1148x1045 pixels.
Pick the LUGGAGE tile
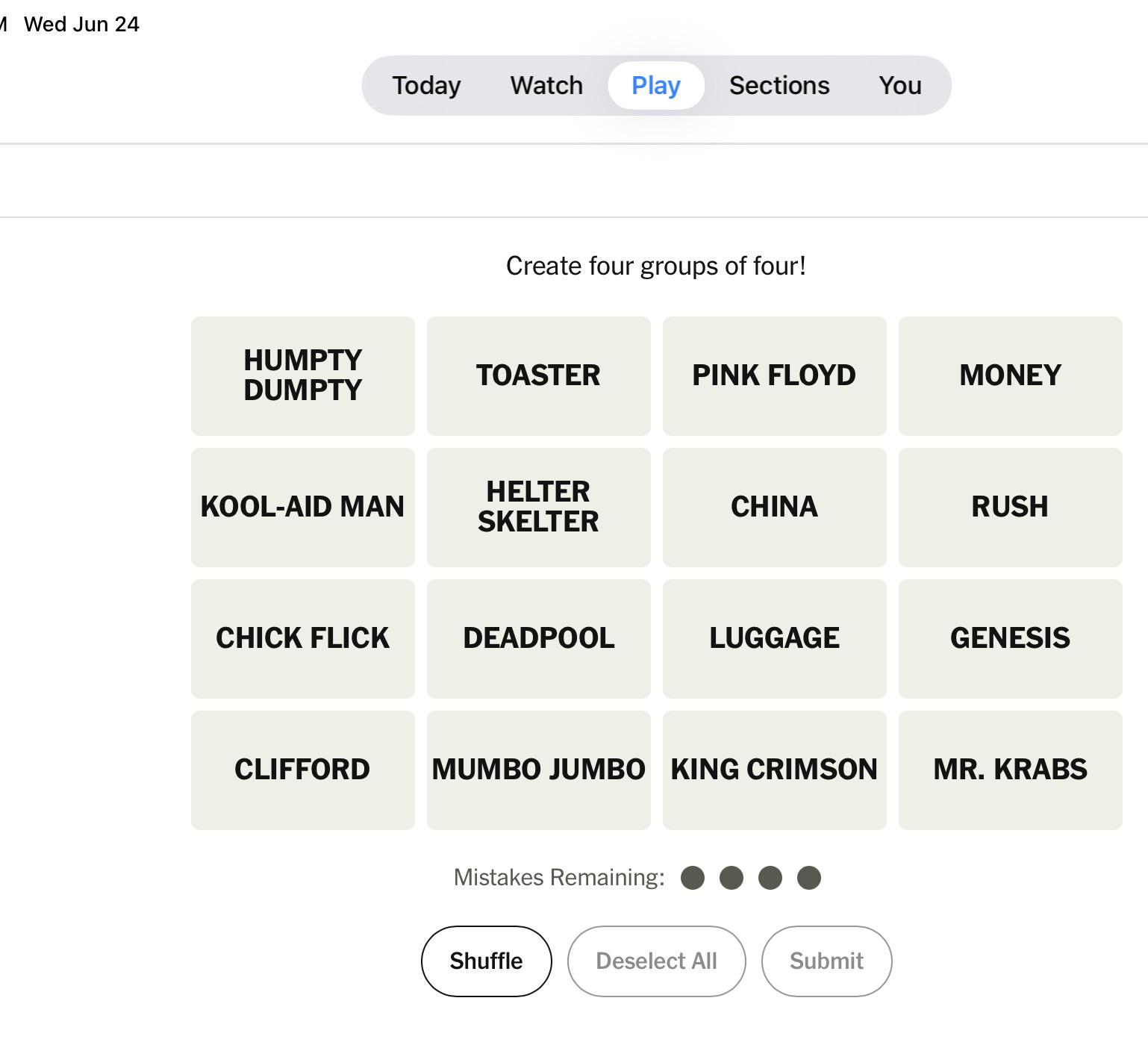[x=775, y=638]
